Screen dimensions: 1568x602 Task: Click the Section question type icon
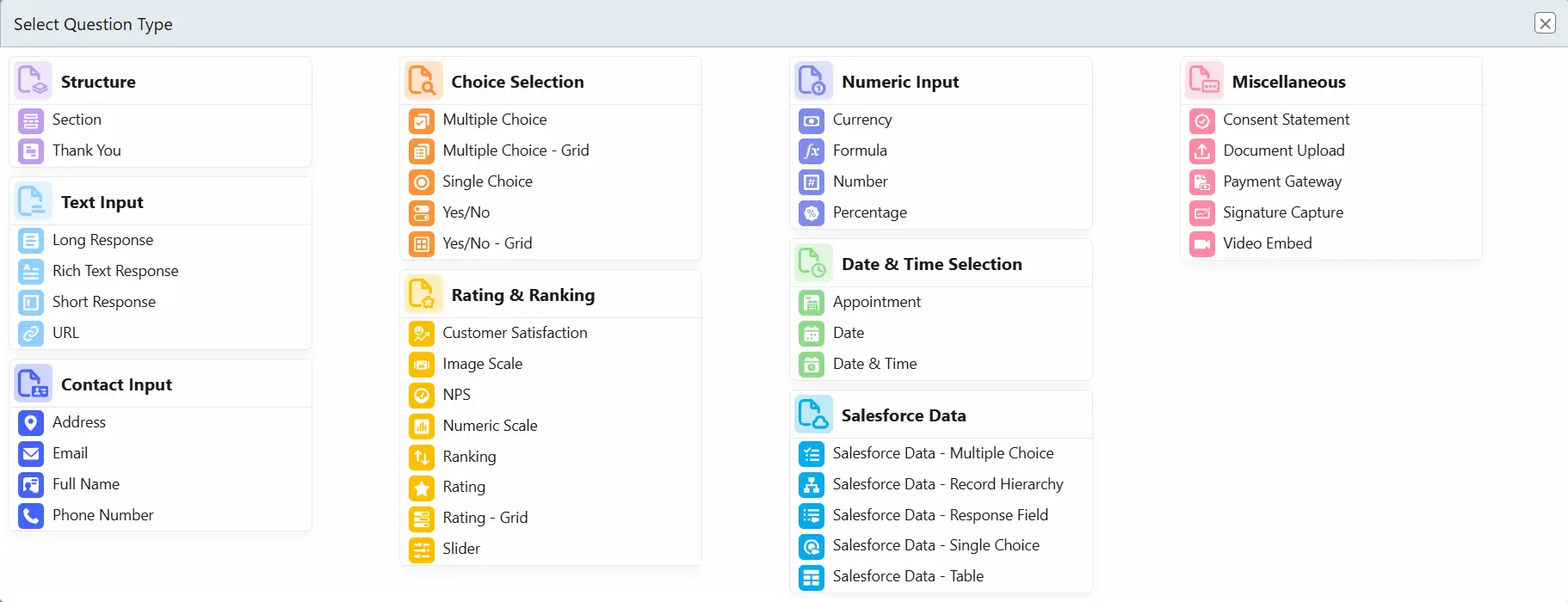click(31, 120)
